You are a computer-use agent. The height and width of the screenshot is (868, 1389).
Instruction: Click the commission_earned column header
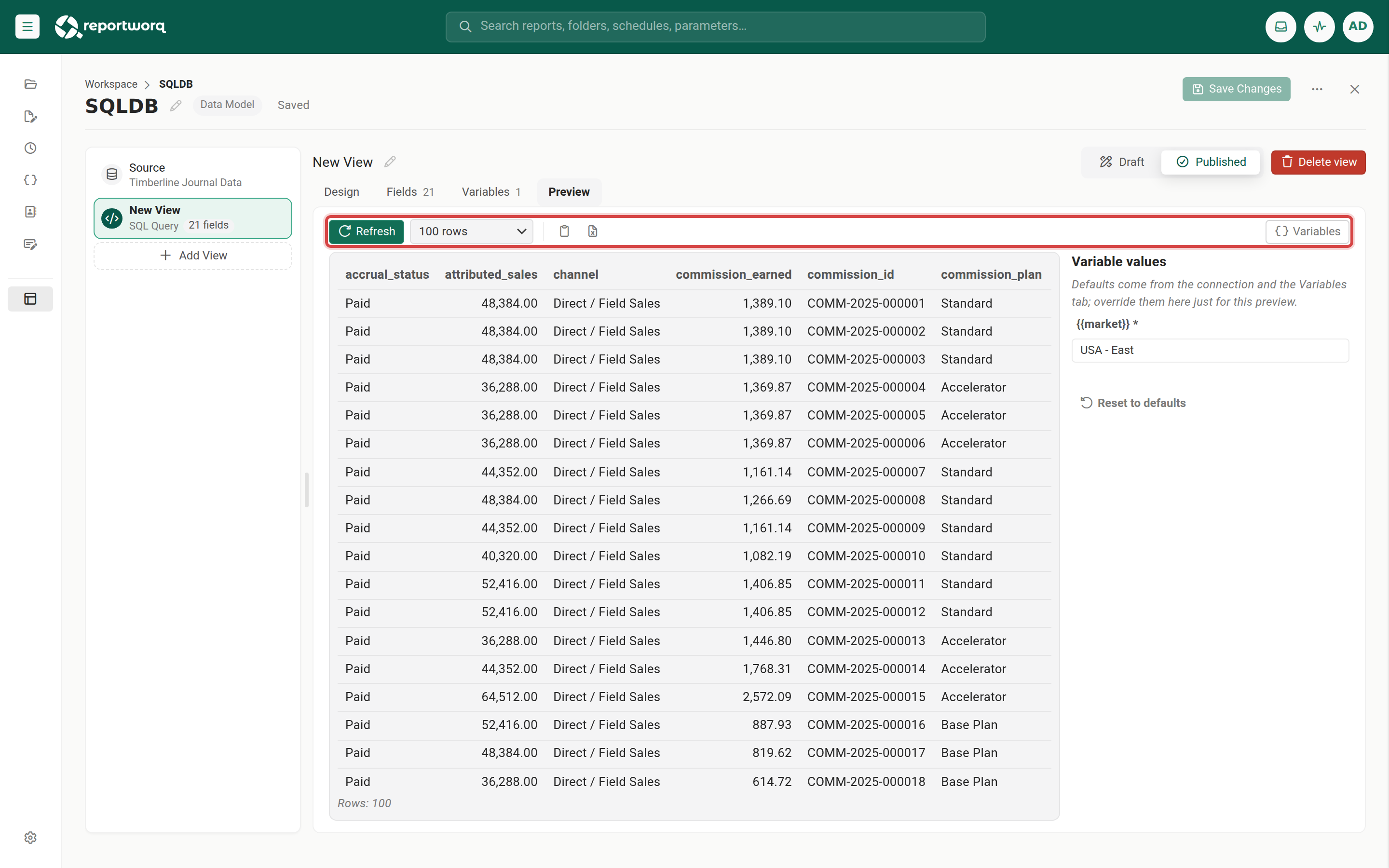point(734,274)
